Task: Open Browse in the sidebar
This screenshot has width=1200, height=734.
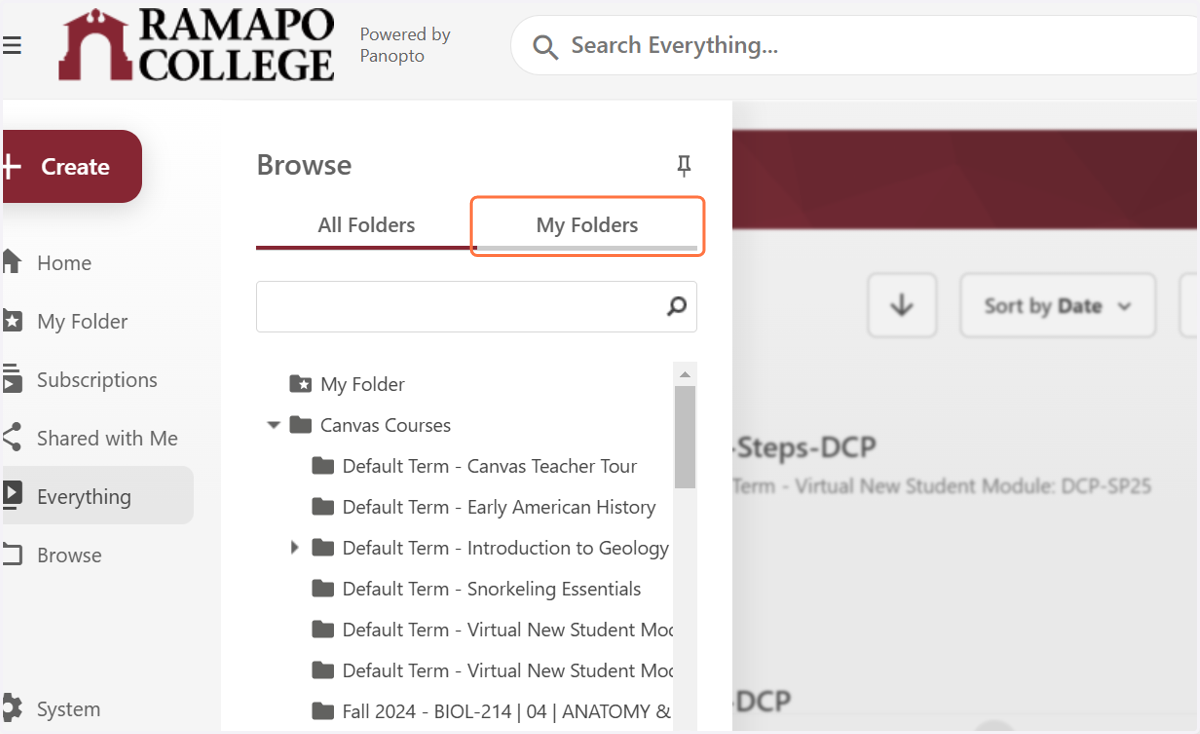Action: [x=69, y=555]
